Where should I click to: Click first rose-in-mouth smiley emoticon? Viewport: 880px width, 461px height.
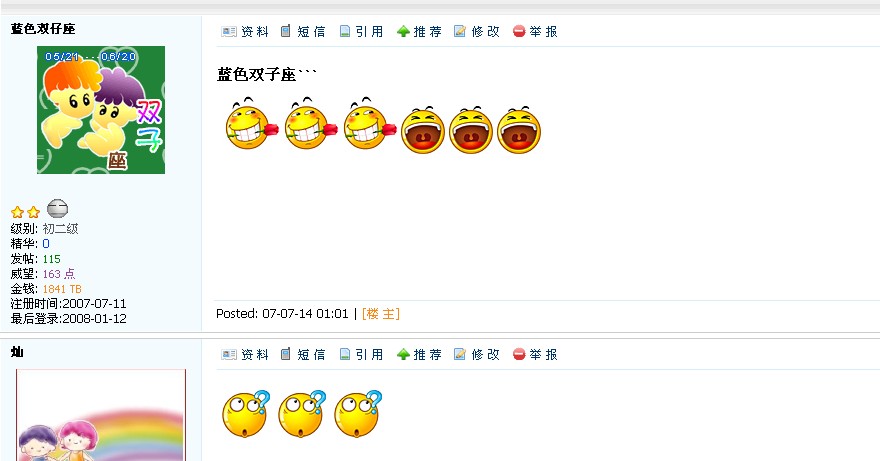251,124
